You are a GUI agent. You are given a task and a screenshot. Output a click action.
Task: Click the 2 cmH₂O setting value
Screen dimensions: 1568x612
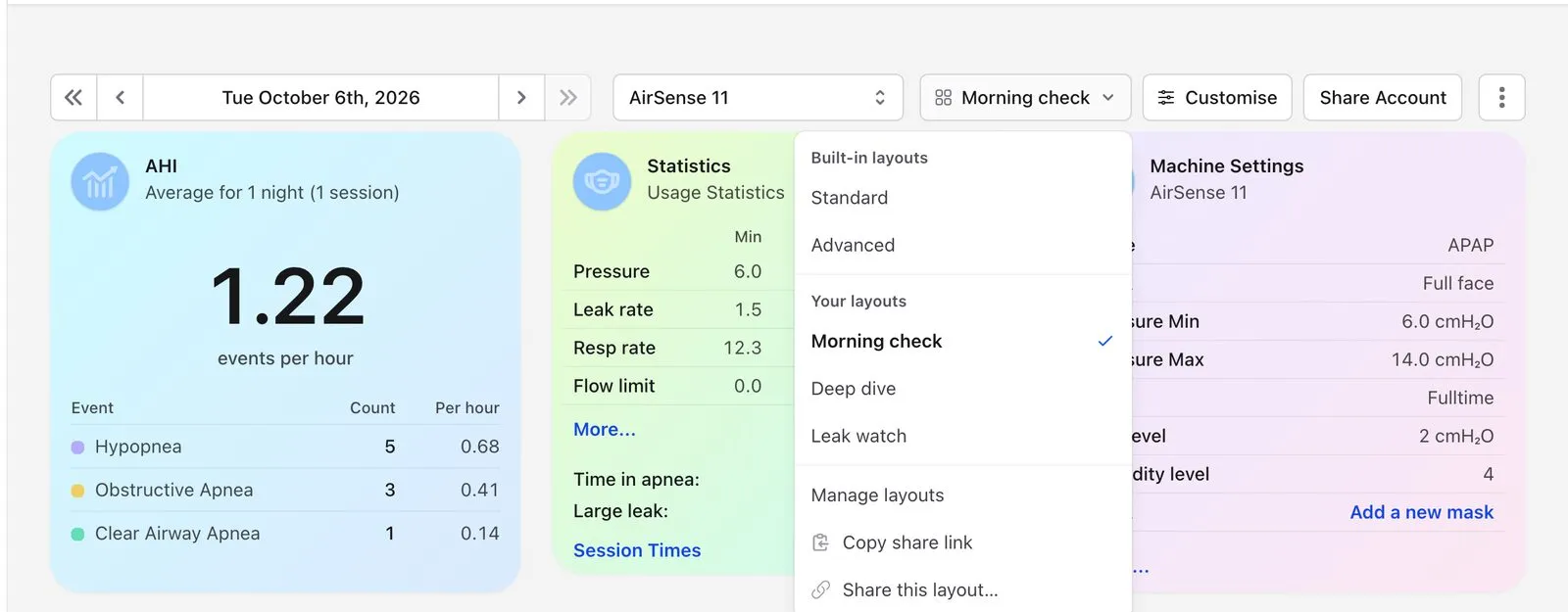click(1456, 436)
